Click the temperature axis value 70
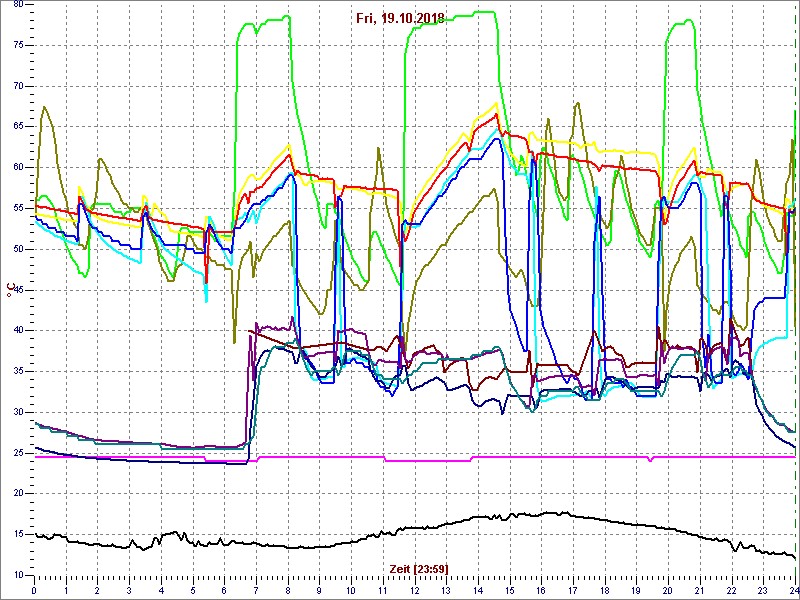The width and height of the screenshot is (800, 600). (x=17, y=86)
